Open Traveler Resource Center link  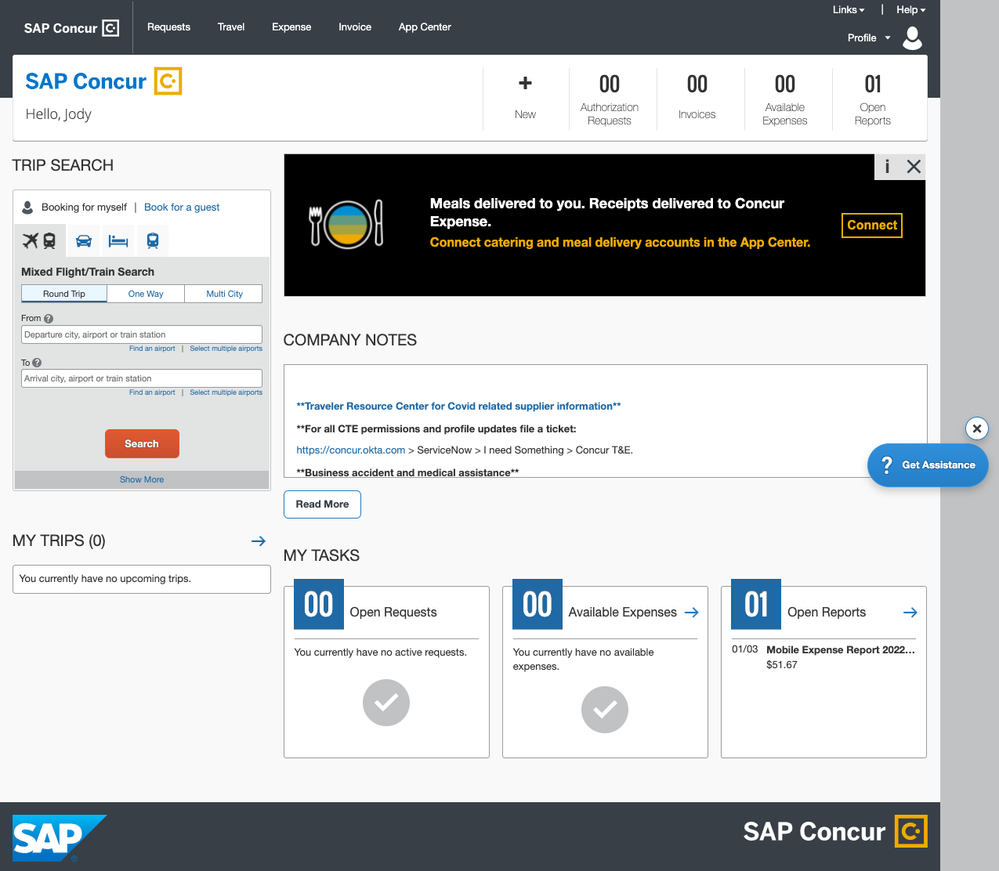click(459, 406)
